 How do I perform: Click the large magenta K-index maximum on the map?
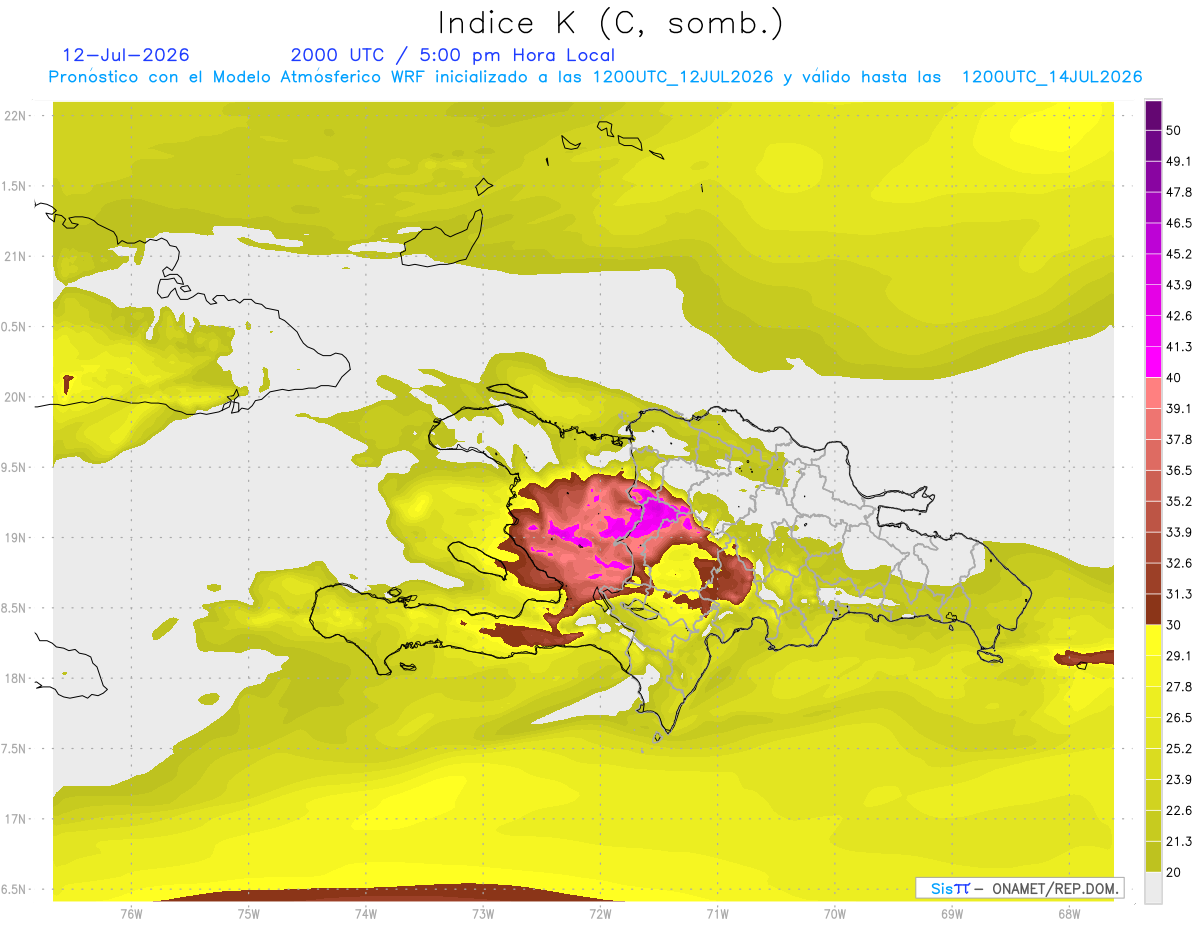point(655,516)
